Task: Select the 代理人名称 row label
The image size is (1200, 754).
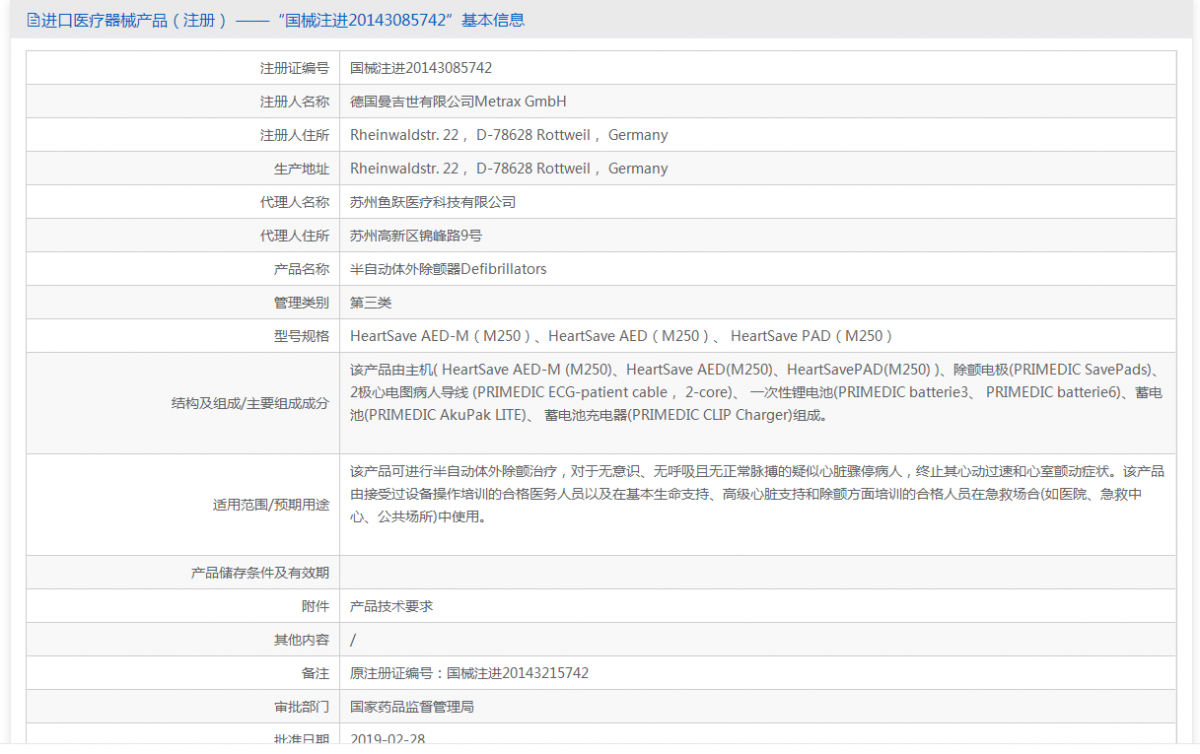Action: 294,202
